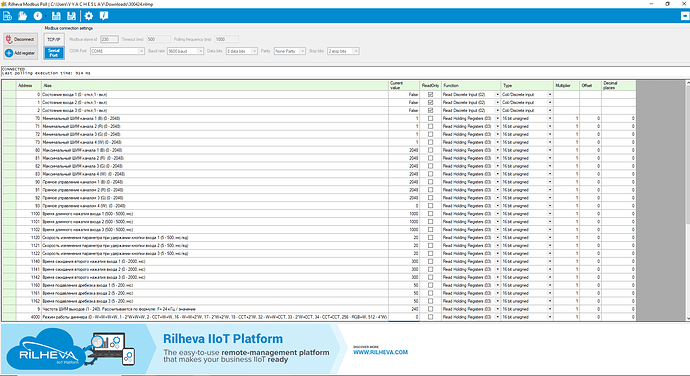Screen dimensions: 690x376
Task: Click the New project file icon
Action: (x=7, y=16)
